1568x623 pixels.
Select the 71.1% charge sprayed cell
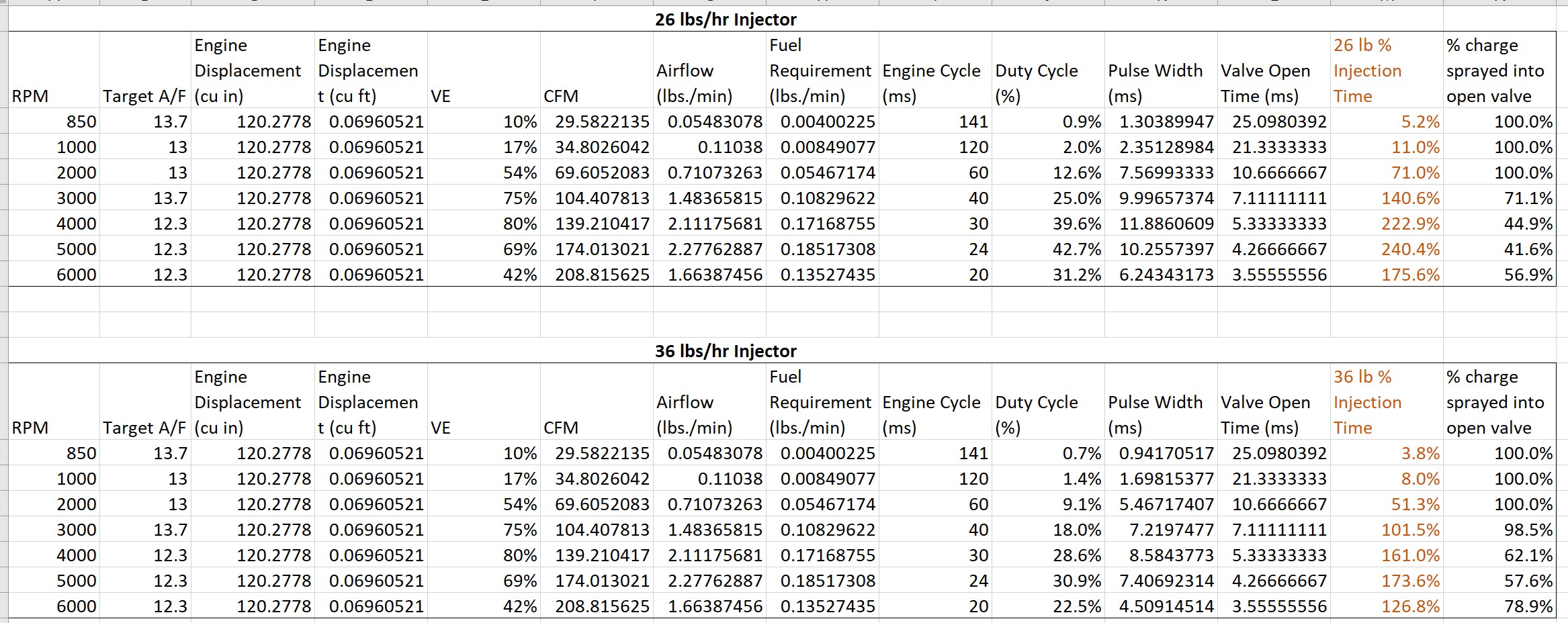[x=1499, y=198]
